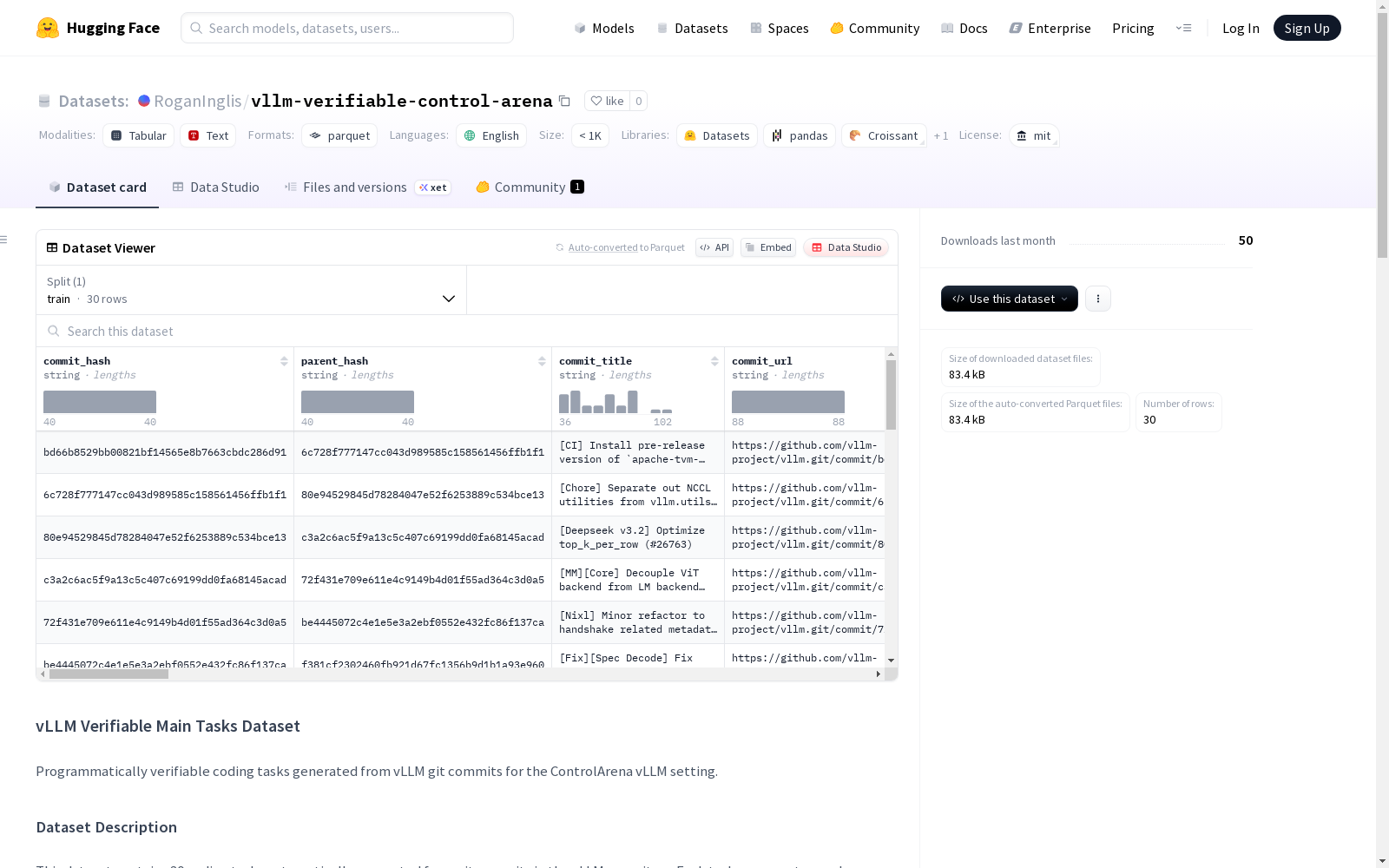This screenshot has width=1389, height=868.
Task: Click the Embed button
Action: pyautogui.click(x=768, y=247)
